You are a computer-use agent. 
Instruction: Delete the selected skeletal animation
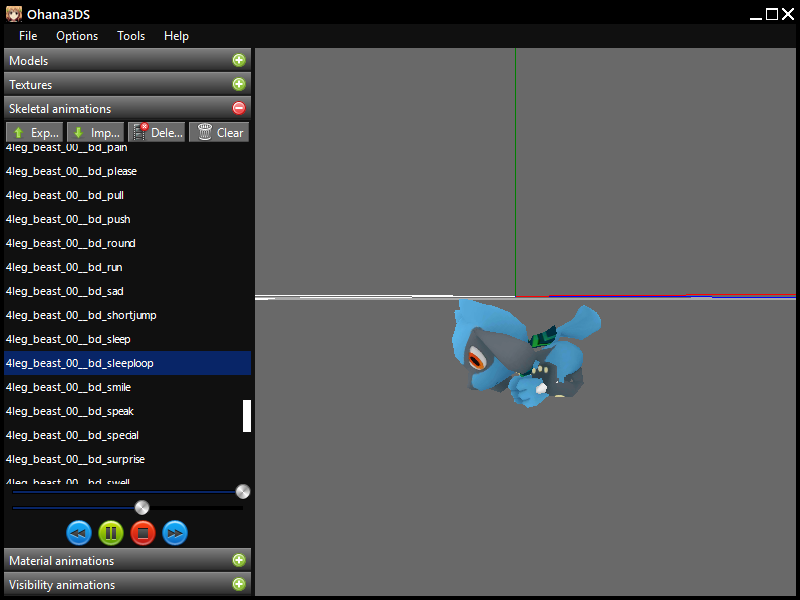tap(157, 132)
